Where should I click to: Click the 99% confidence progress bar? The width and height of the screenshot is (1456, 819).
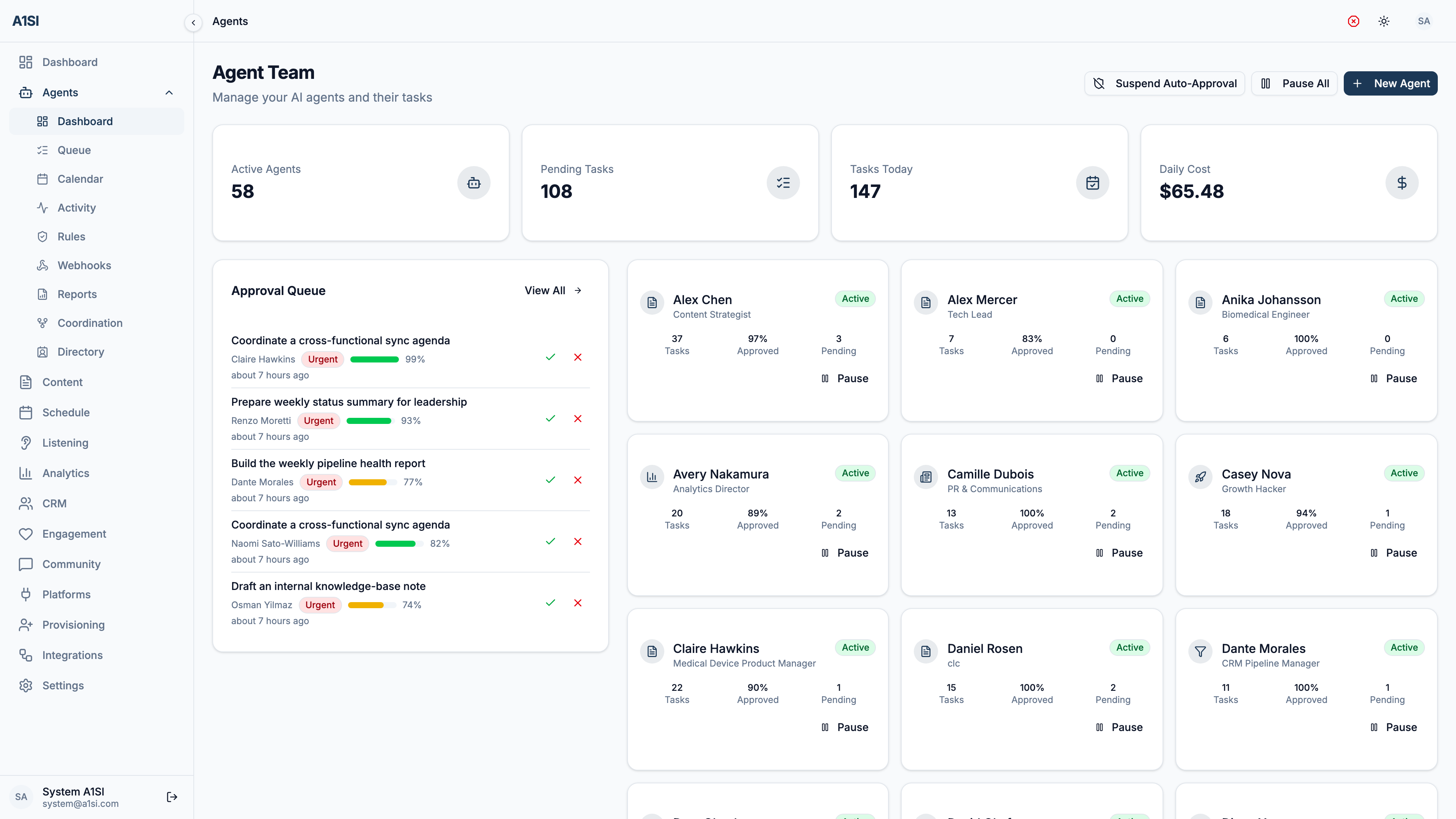[375, 359]
